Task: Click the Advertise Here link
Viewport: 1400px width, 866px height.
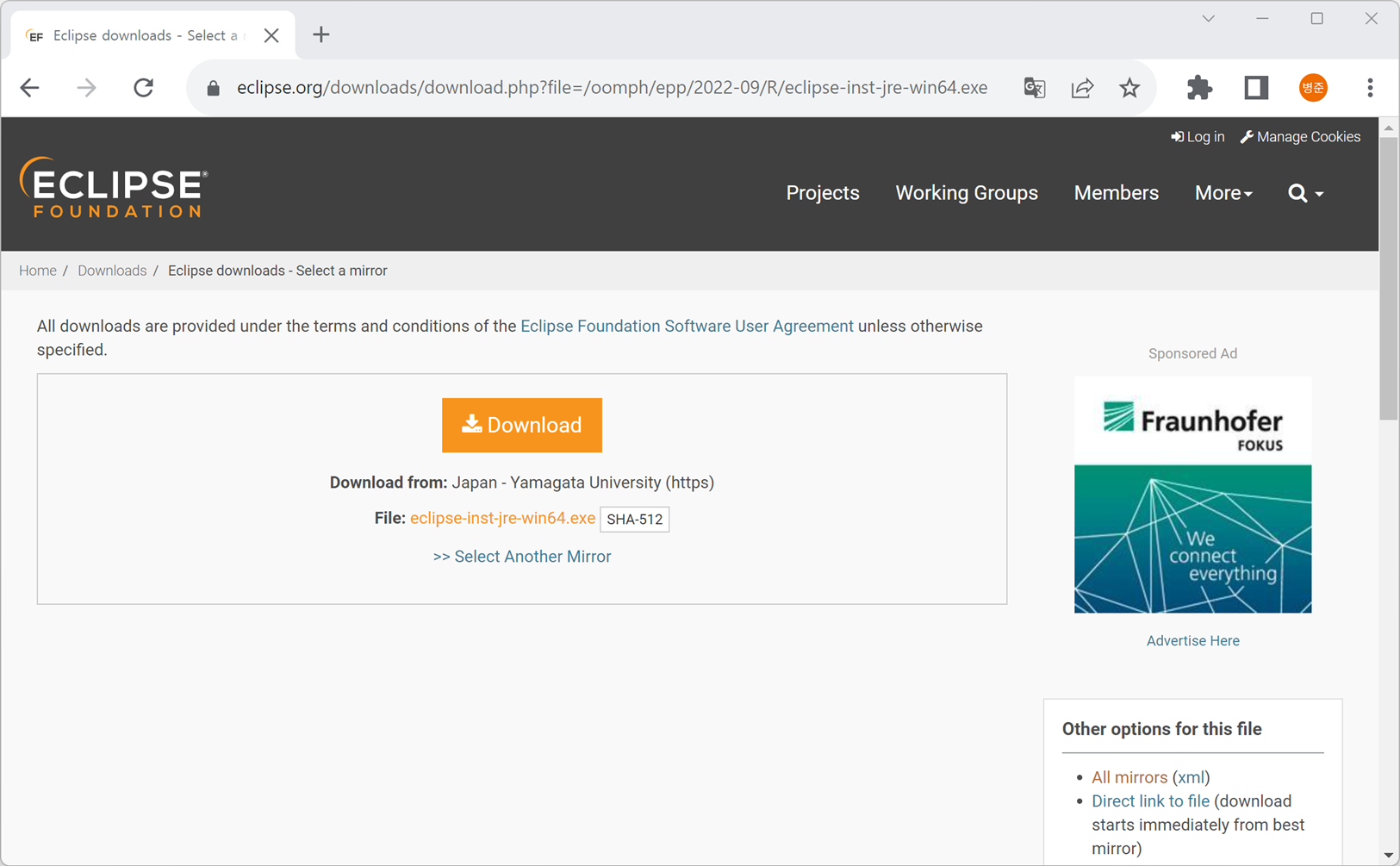Action: click(x=1192, y=641)
